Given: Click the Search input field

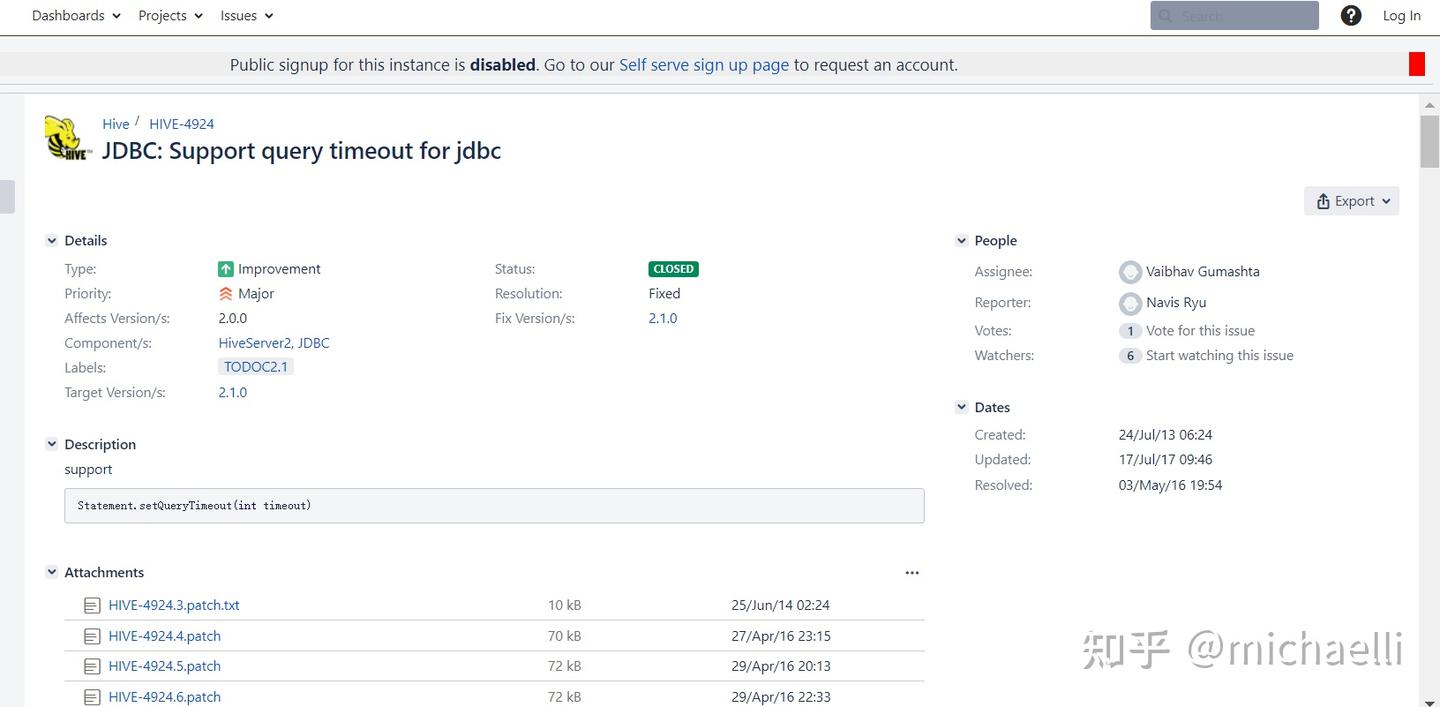Looking at the screenshot, I should [x=1234, y=15].
